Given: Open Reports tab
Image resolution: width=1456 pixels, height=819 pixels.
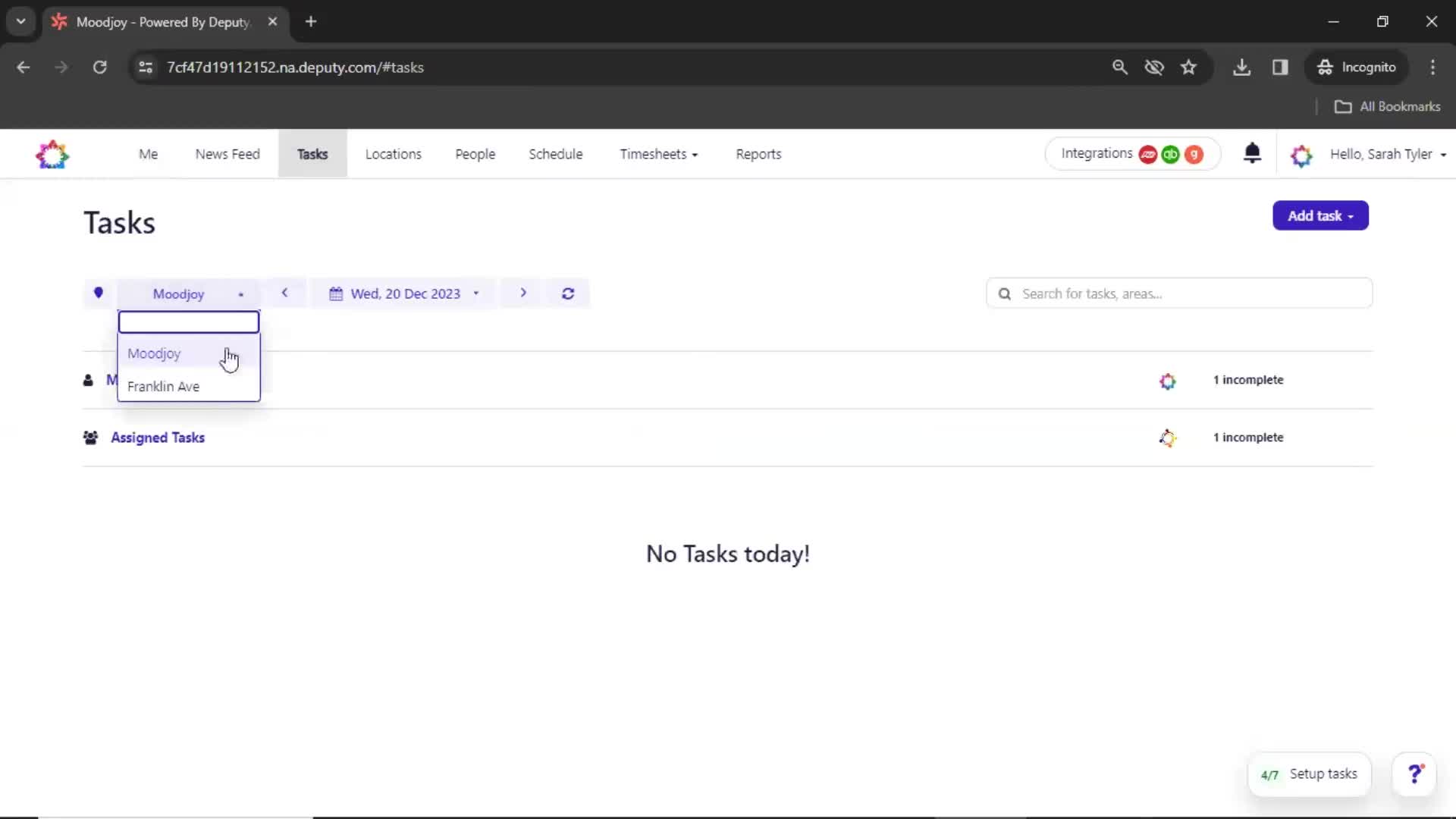Looking at the screenshot, I should point(758,154).
